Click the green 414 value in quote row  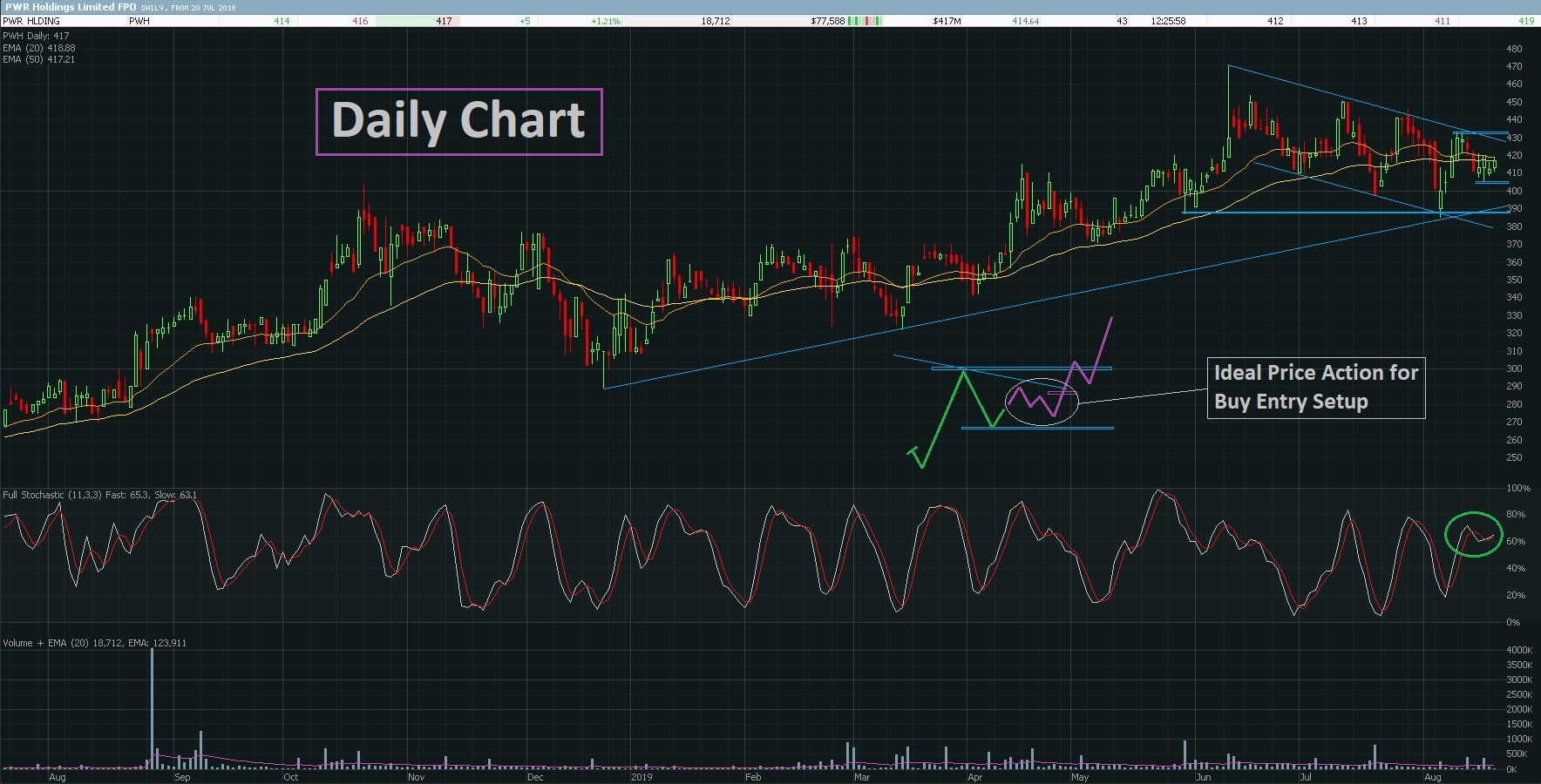coord(282,21)
